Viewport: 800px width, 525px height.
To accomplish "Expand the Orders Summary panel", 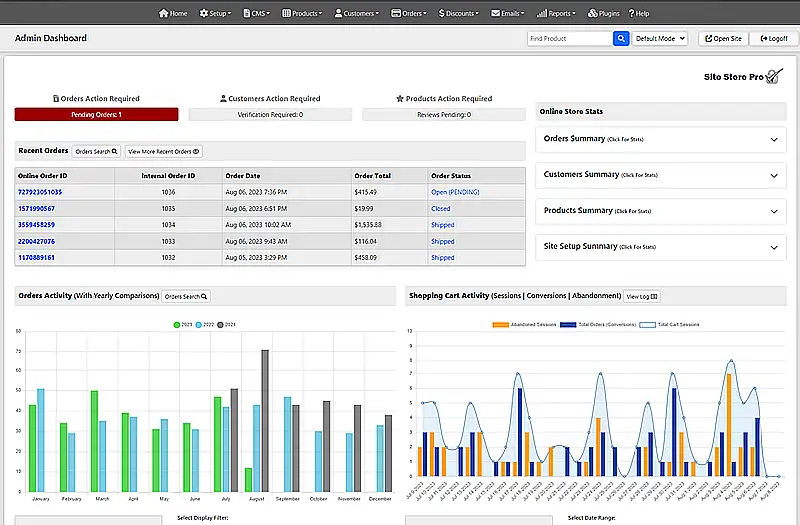I will [x=661, y=139].
